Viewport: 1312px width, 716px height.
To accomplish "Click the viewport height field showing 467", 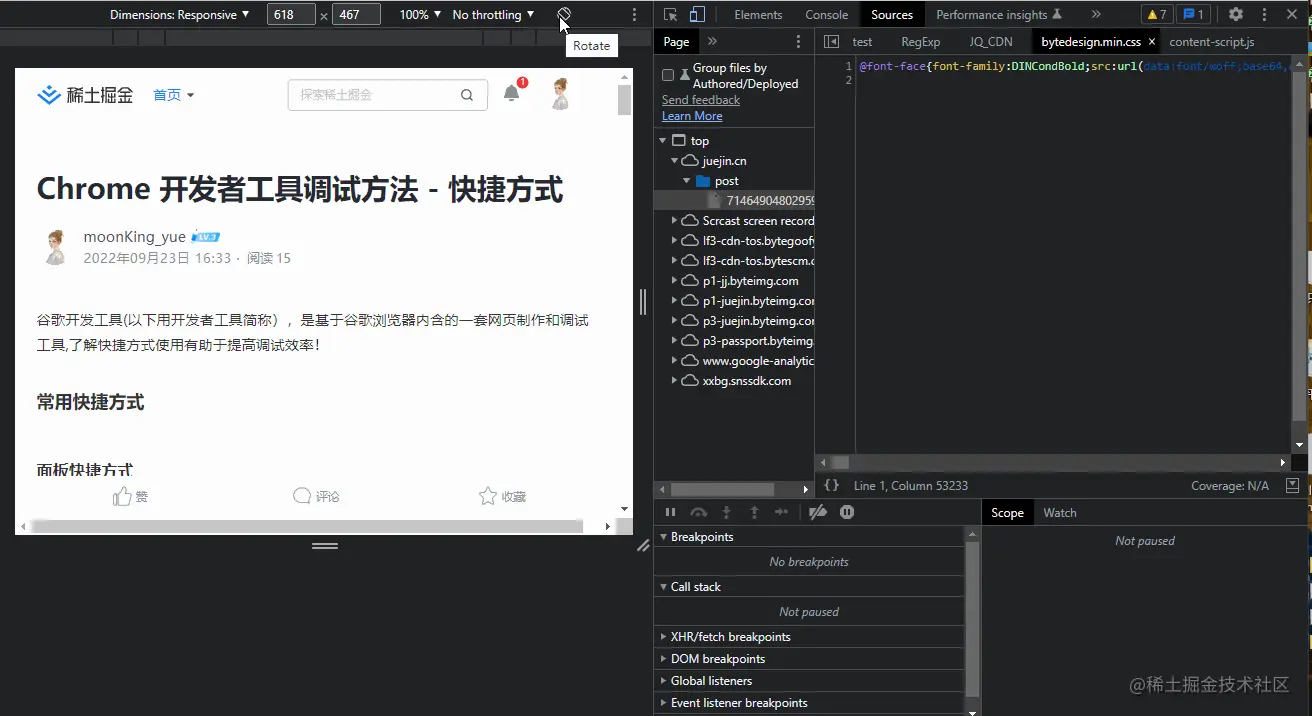I will pos(356,15).
